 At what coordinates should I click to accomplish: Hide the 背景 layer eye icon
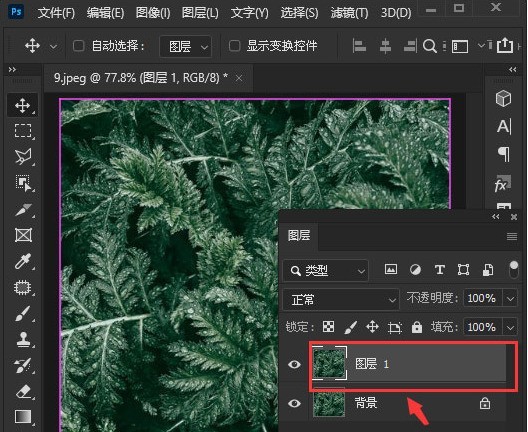pos(294,403)
